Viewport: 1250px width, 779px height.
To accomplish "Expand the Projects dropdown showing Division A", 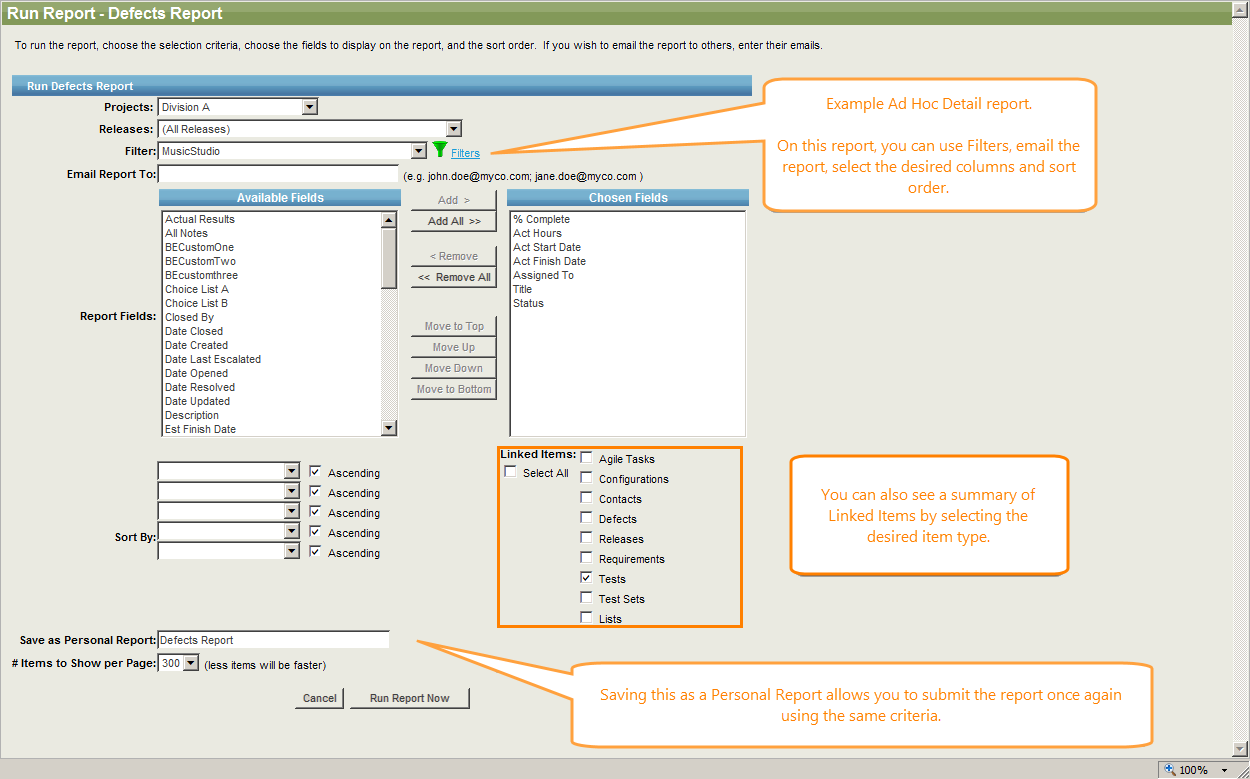I will [x=309, y=107].
